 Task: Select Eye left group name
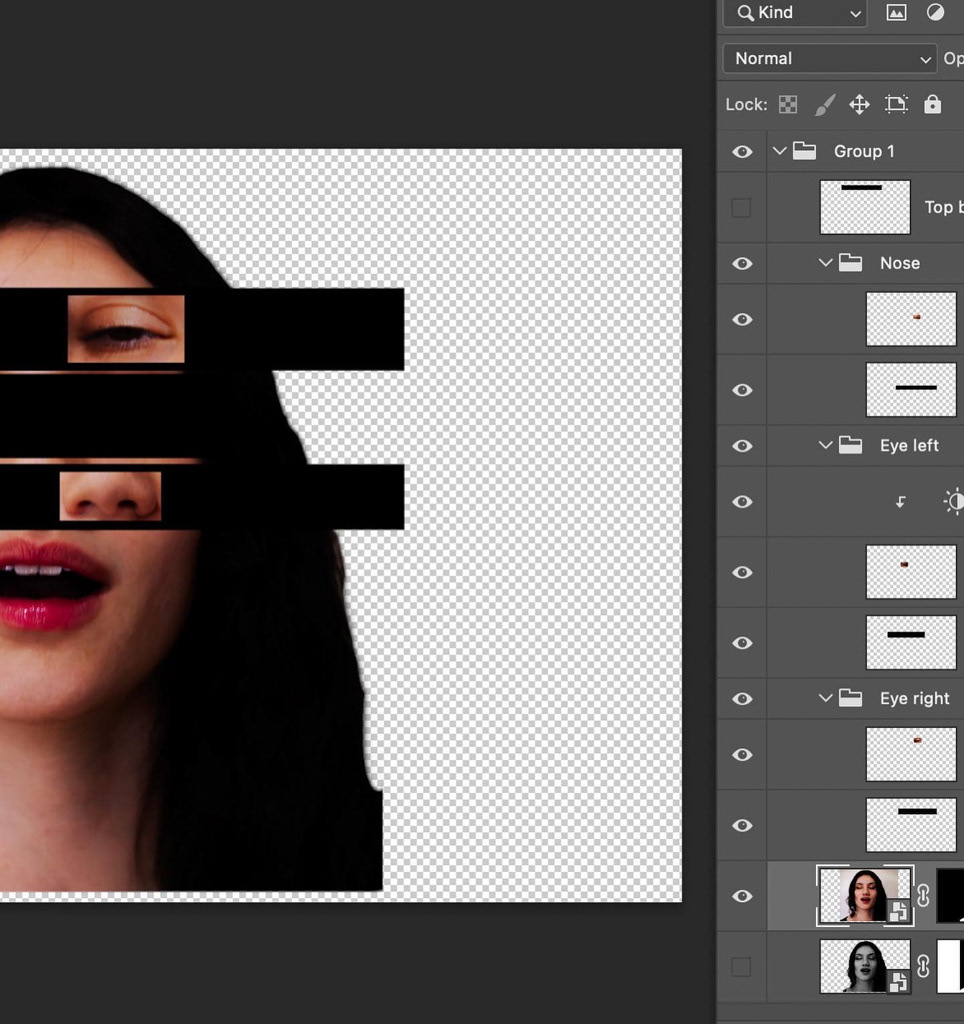coord(909,445)
